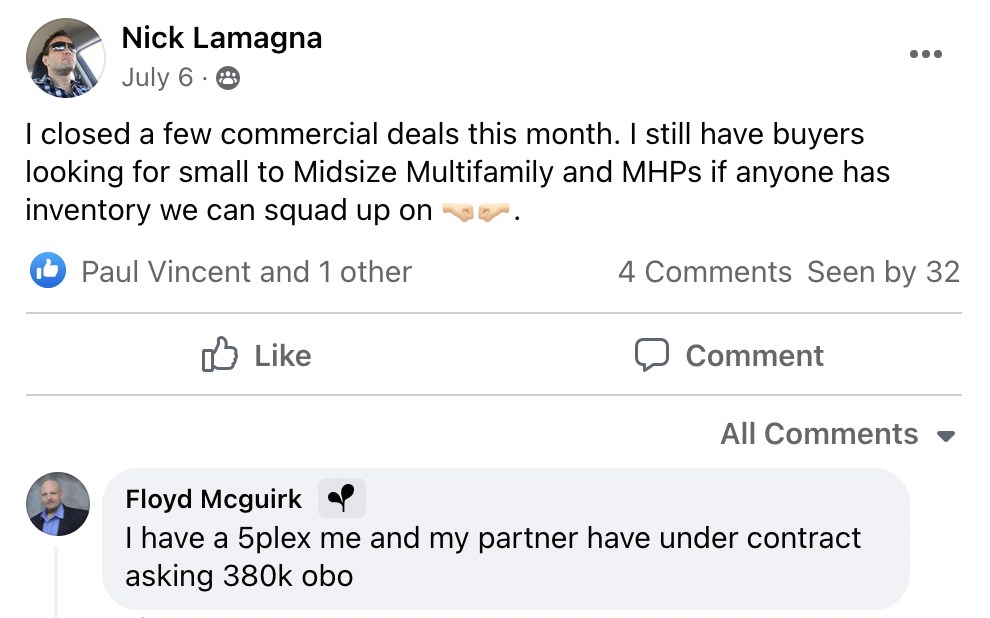
Task: Click the post text about commercial deals
Action: 444,172
